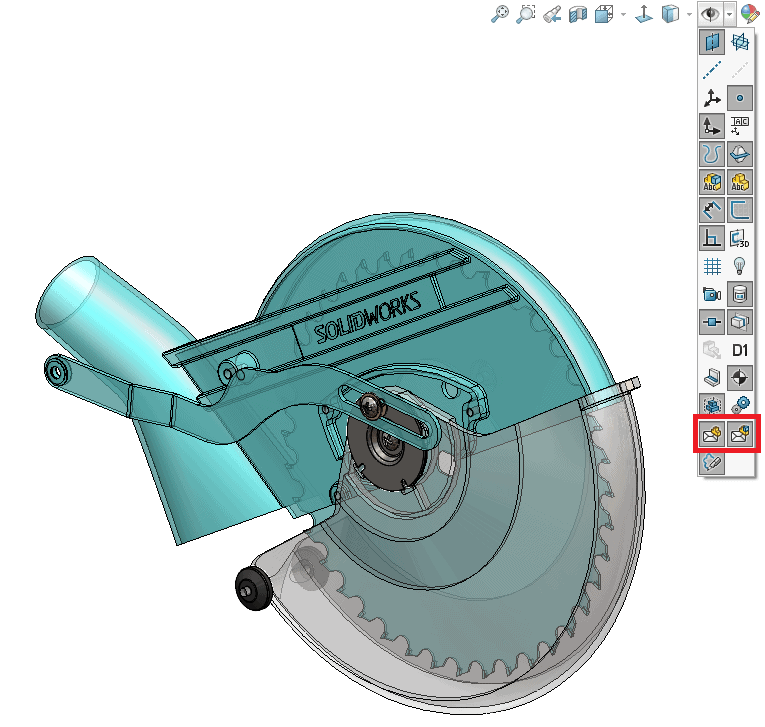Click the box-with-plane icon beside routing points
The image size is (765, 727).
click(x=740, y=322)
